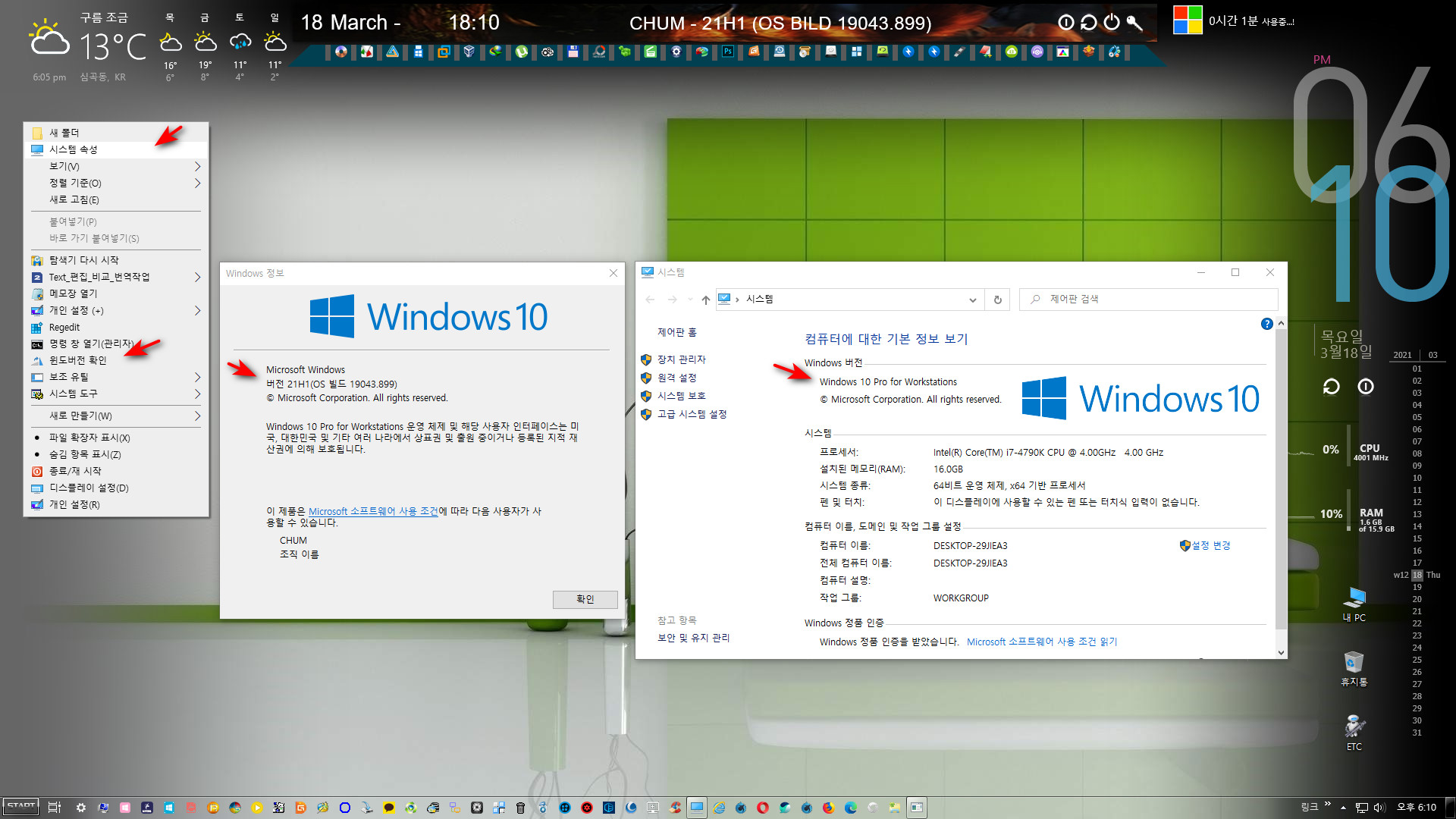
Task: Open Photoshop from the top dock
Action: tap(728, 52)
